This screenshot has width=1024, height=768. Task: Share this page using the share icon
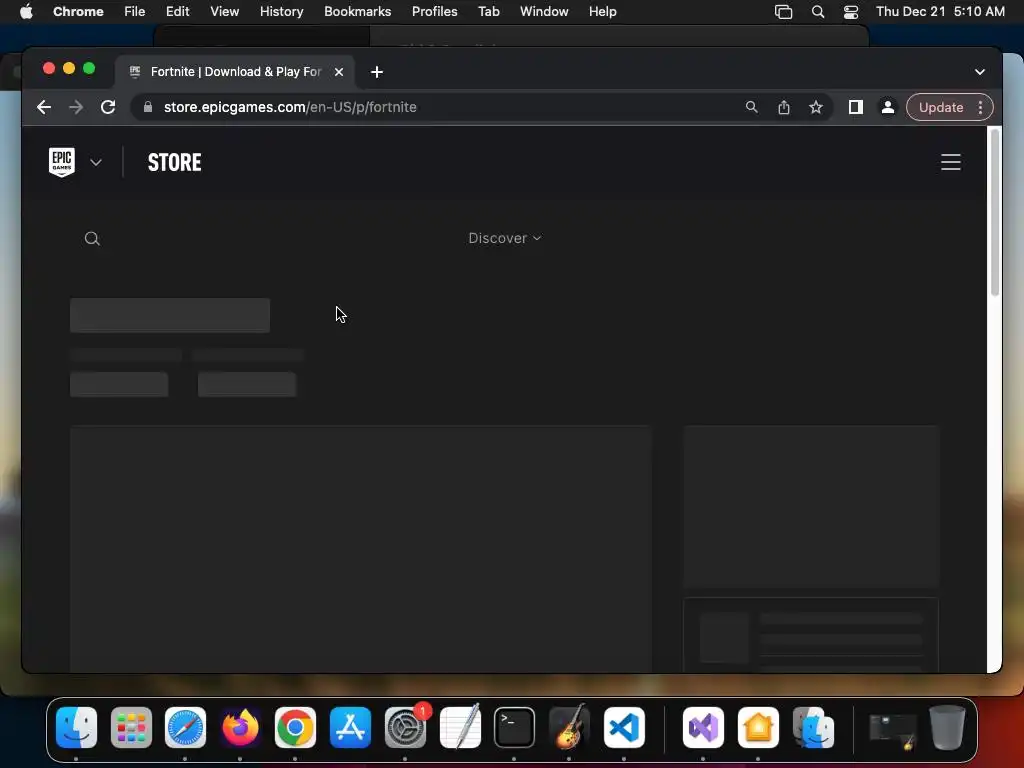[784, 107]
